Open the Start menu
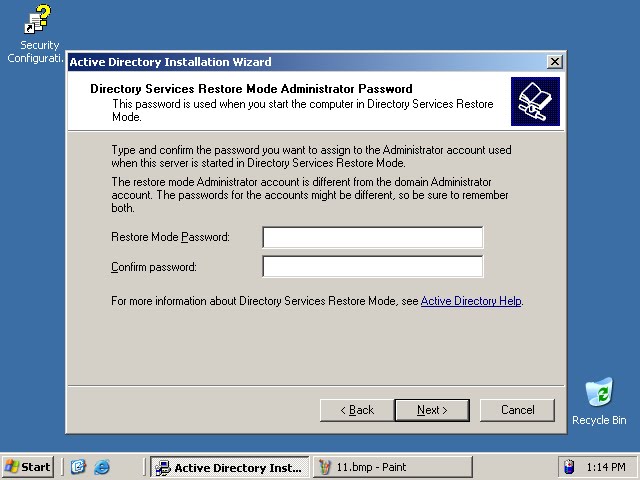640x480 pixels. pos(27,467)
